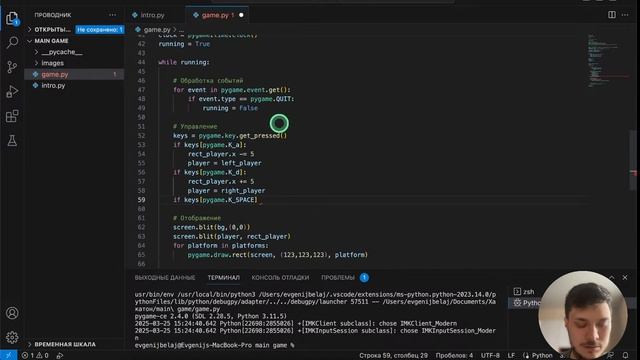
Task: Click Строка 59, столбец 29 in status bar
Action: pyautogui.click(x=393, y=356)
